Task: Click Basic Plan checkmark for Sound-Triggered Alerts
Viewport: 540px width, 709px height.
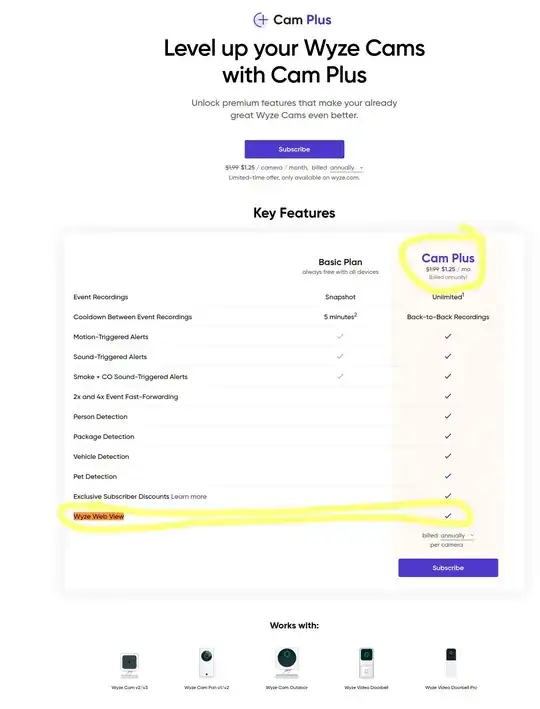Action: coord(340,356)
